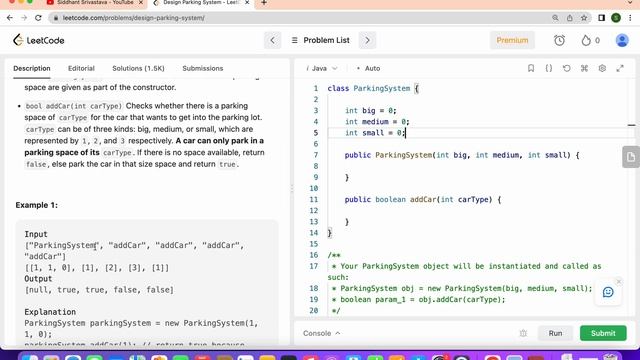Open the Auto dropdown in the editor toolbar
Image resolution: width=640 pixels, height=360 pixels.
tap(369, 68)
